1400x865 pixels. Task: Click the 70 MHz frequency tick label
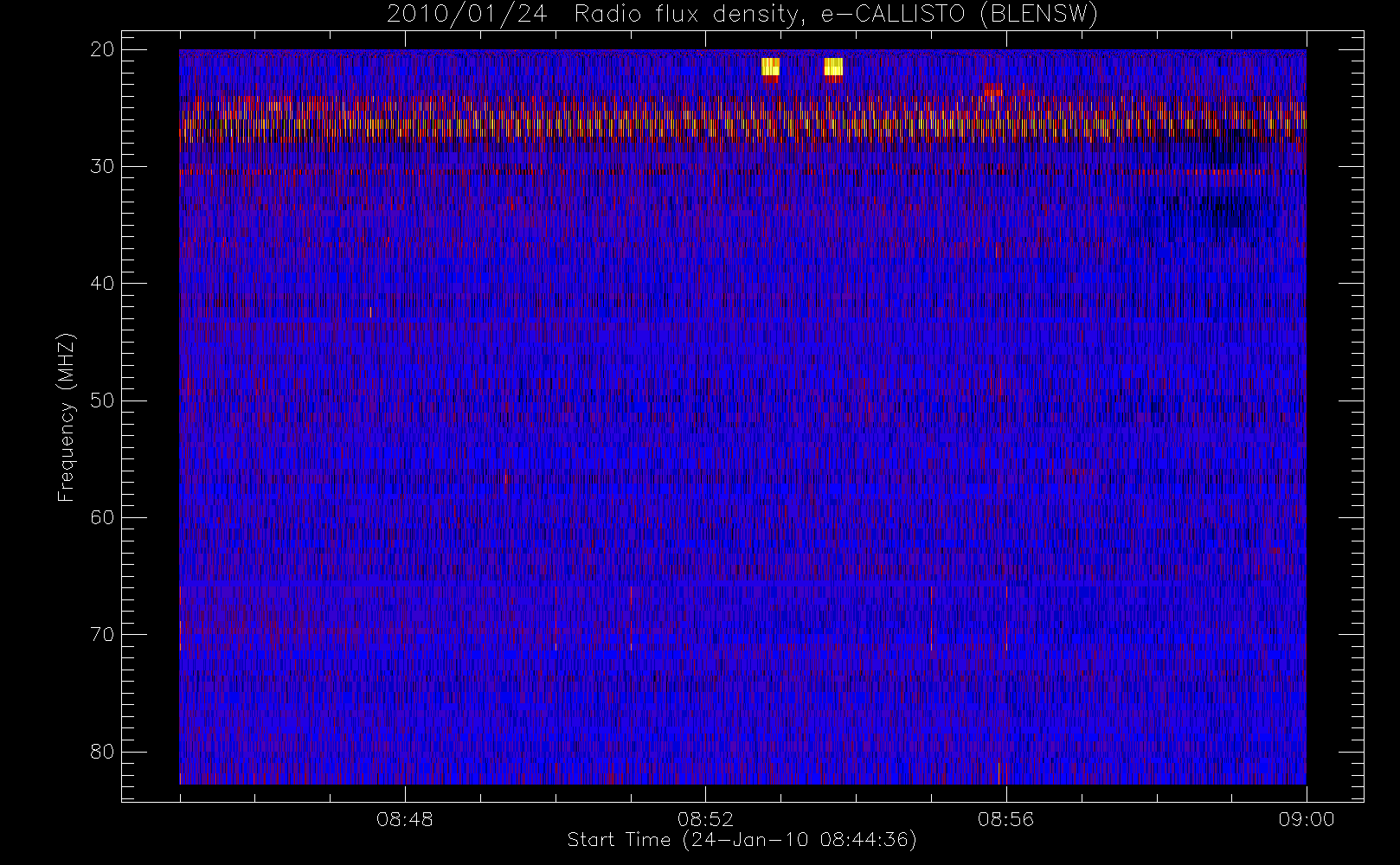point(102,634)
